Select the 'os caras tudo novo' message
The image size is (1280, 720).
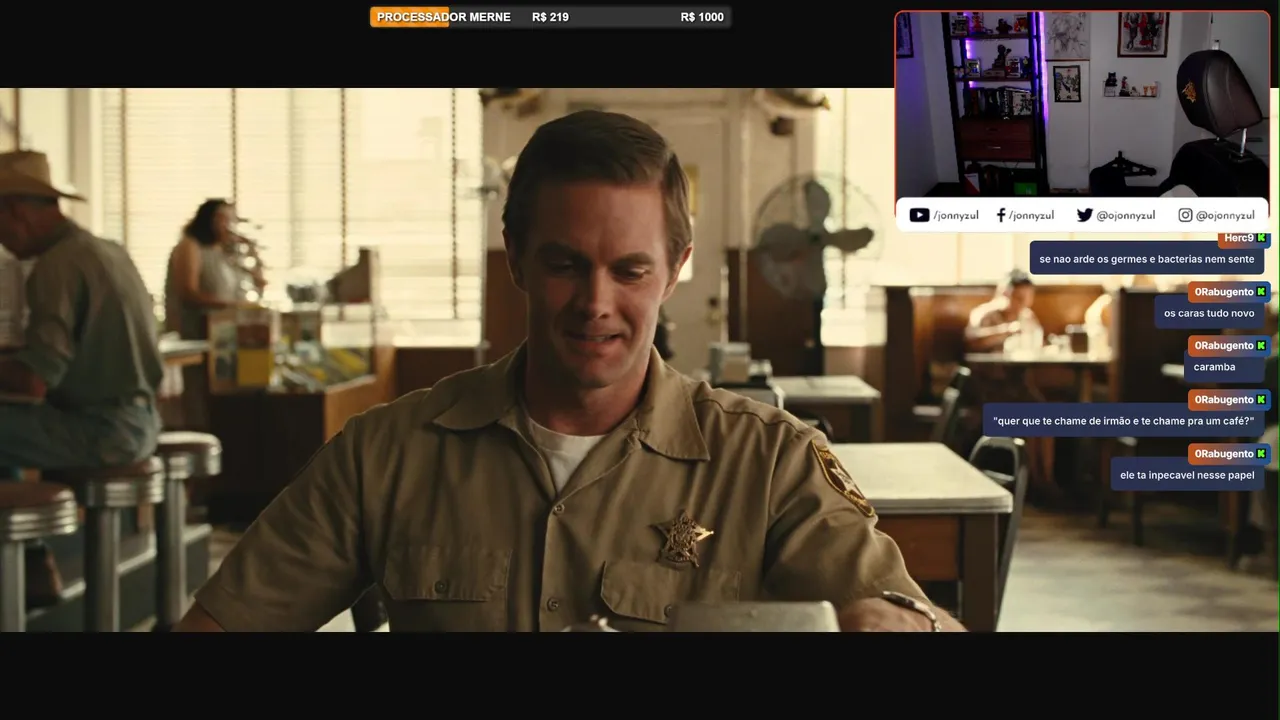pos(1209,313)
